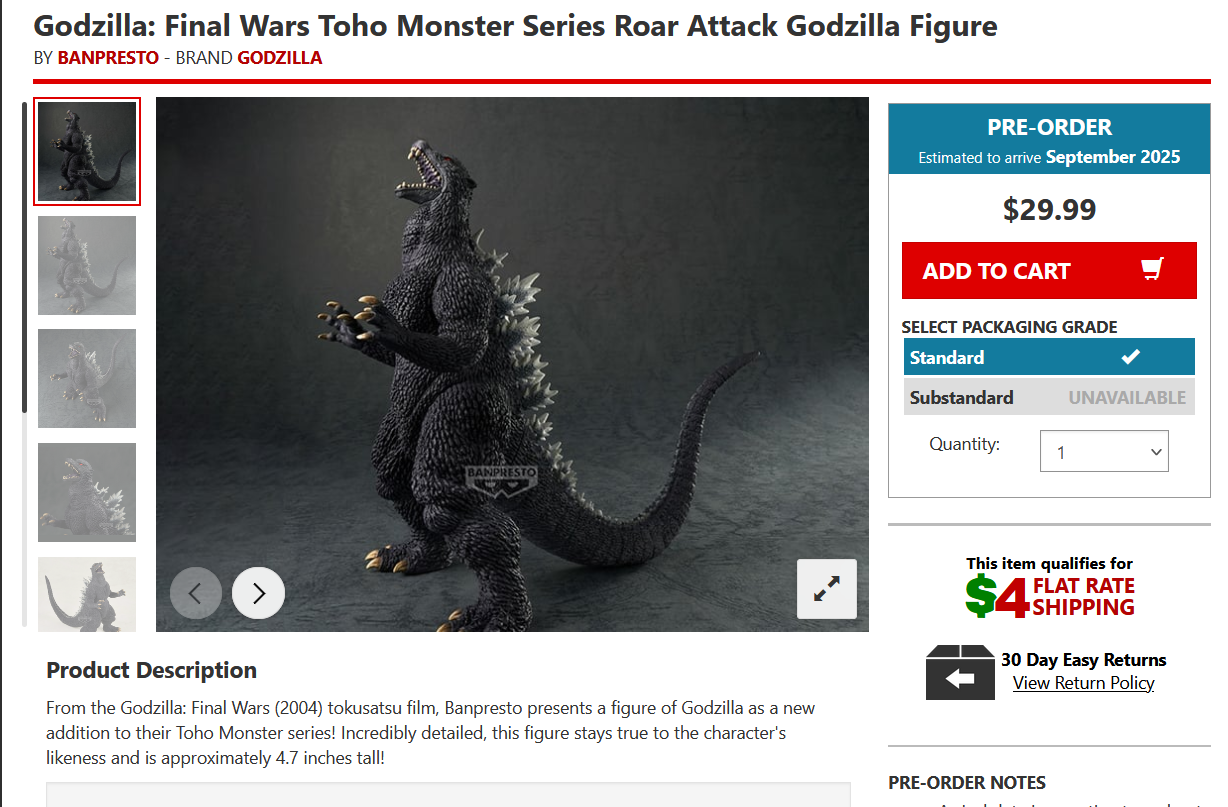This screenshot has width=1228, height=807.
Task: Select the Standard packaging grade
Action: point(1049,357)
